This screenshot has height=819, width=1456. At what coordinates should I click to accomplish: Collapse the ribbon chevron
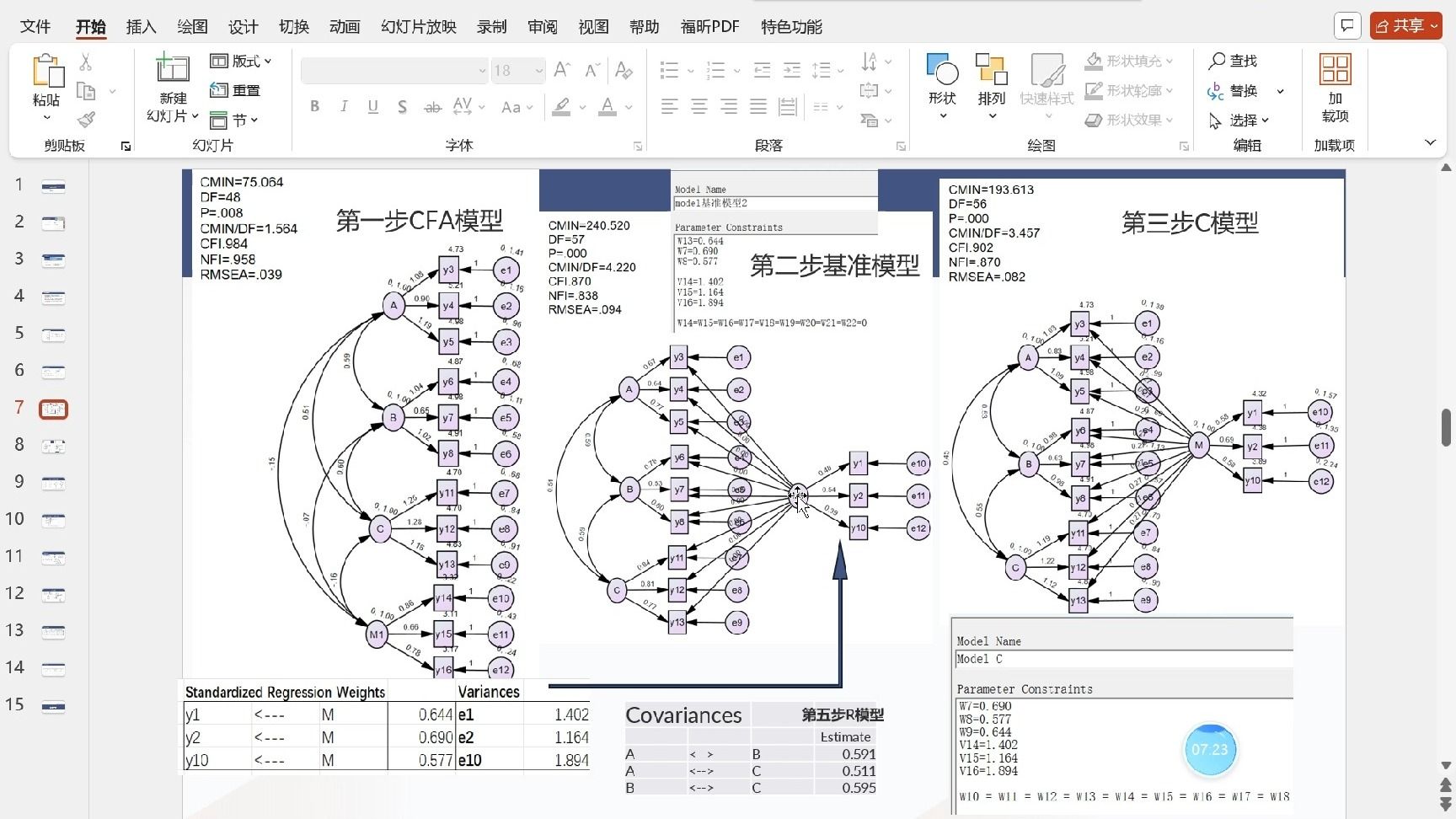(x=1430, y=142)
